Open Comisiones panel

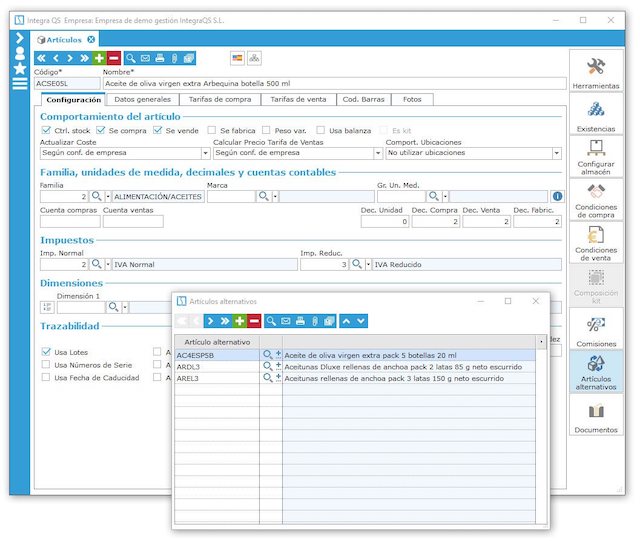coord(596,329)
